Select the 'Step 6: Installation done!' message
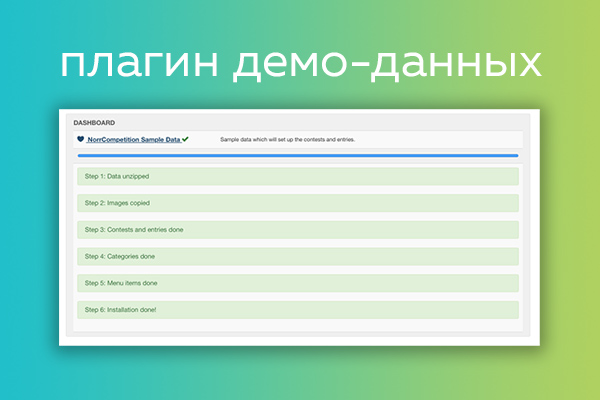 tap(298, 310)
